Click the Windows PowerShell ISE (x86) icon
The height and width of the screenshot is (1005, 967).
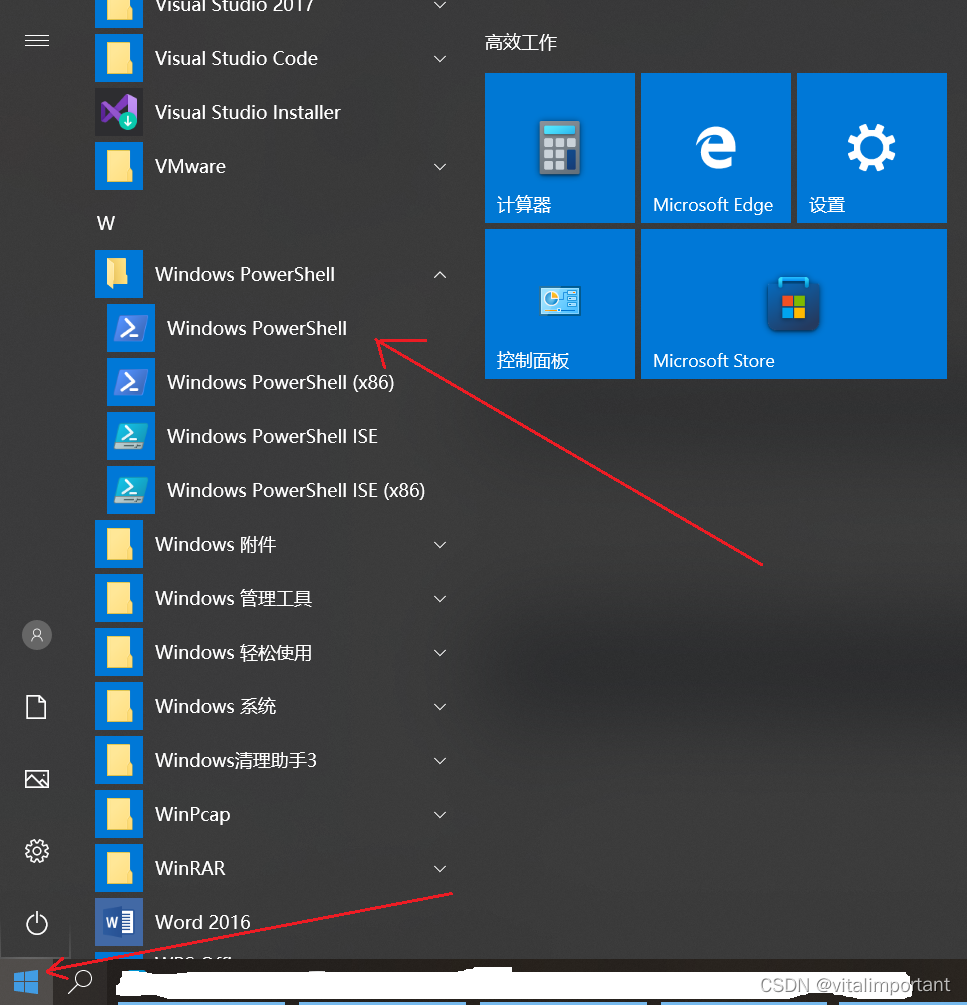[131, 490]
